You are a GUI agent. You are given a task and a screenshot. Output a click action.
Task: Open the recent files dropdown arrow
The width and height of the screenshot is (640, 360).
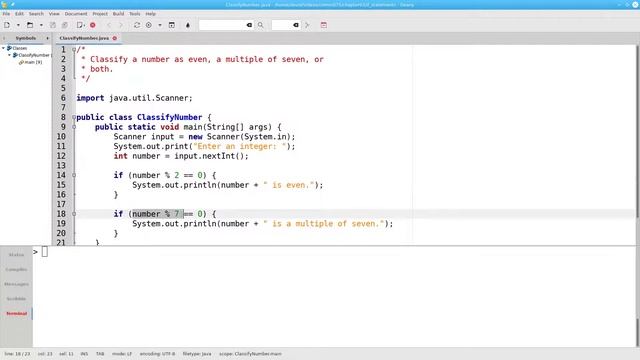point(41,25)
